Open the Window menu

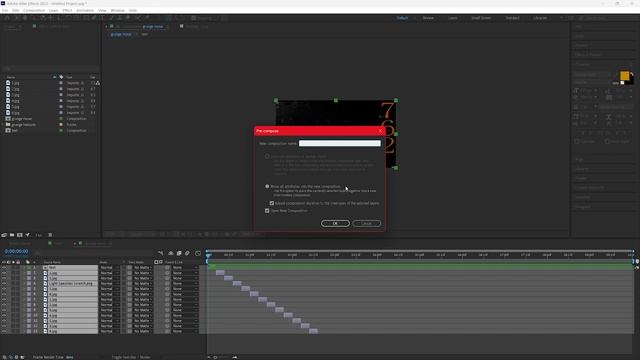118,10
